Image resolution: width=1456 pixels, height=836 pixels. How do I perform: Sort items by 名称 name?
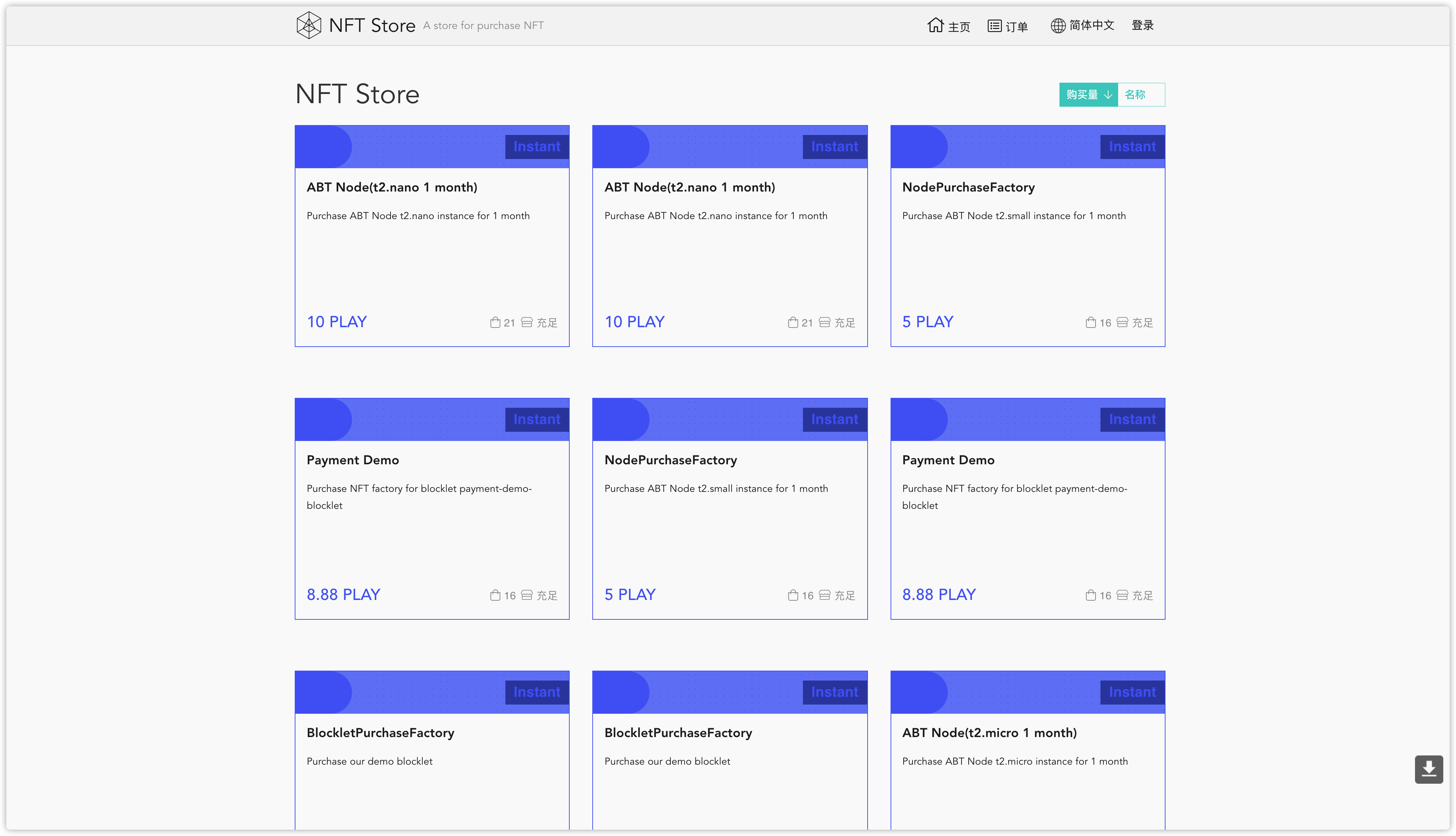(1134, 95)
